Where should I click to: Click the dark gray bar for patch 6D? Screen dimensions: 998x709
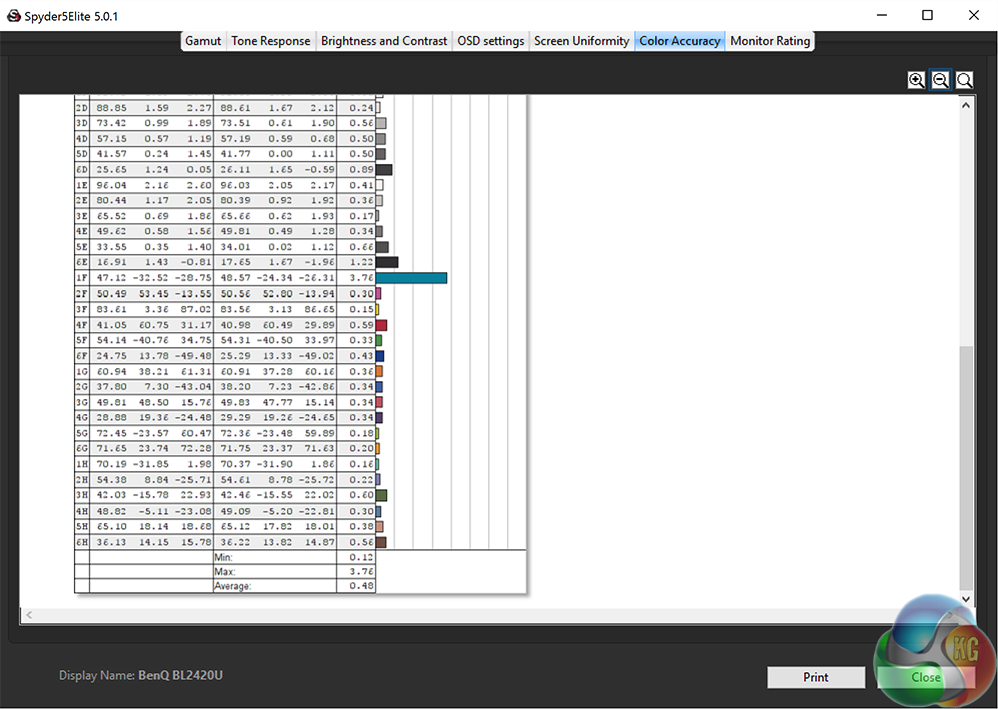tap(384, 170)
